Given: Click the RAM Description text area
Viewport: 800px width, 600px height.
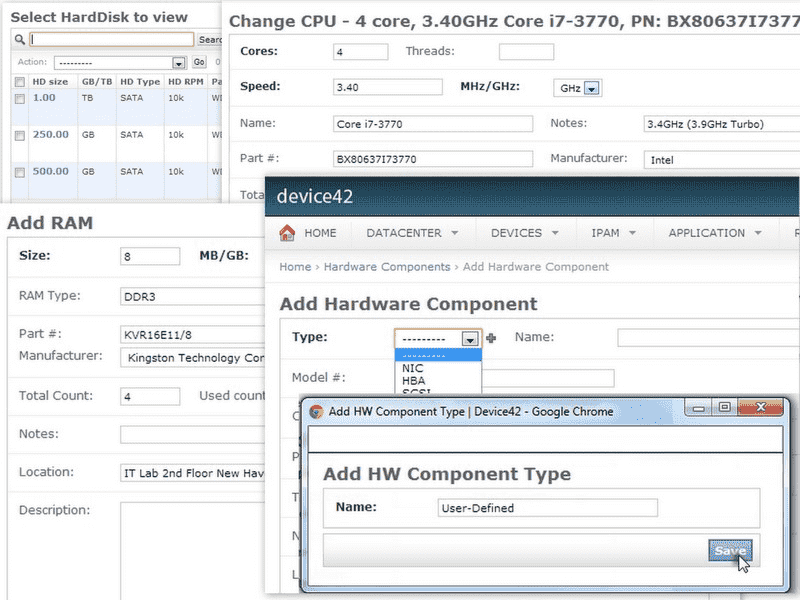Looking at the screenshot, I should (x=192, y=551).
